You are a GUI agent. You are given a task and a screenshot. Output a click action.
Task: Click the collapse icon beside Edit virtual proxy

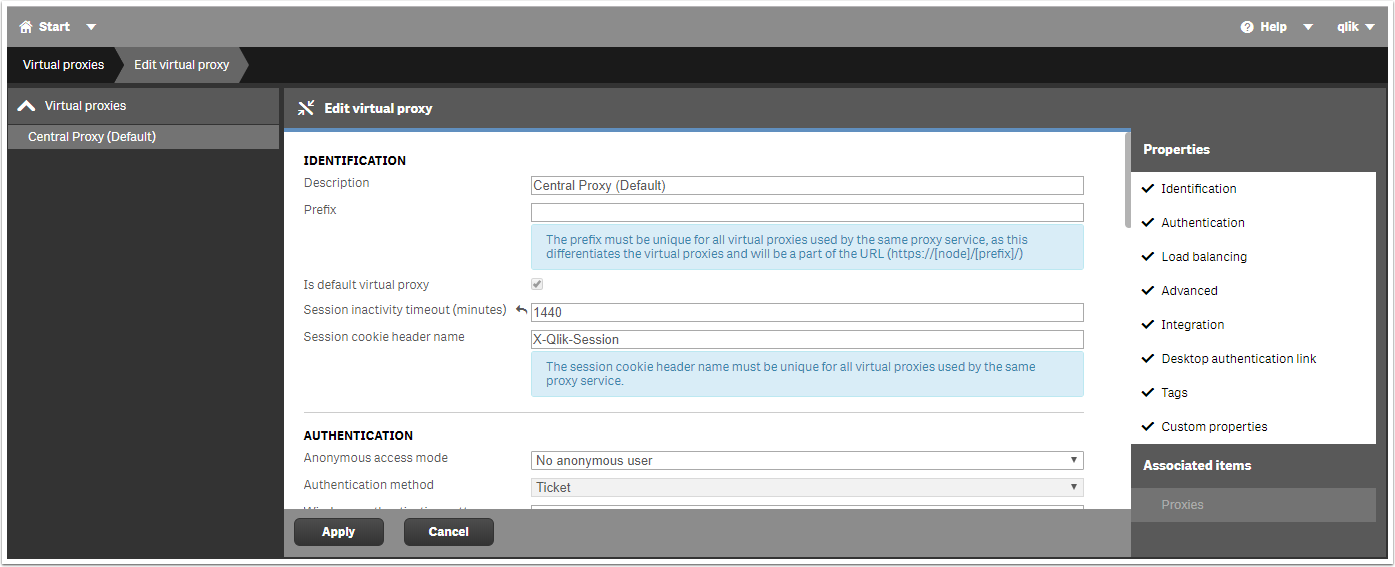[307, 108]
